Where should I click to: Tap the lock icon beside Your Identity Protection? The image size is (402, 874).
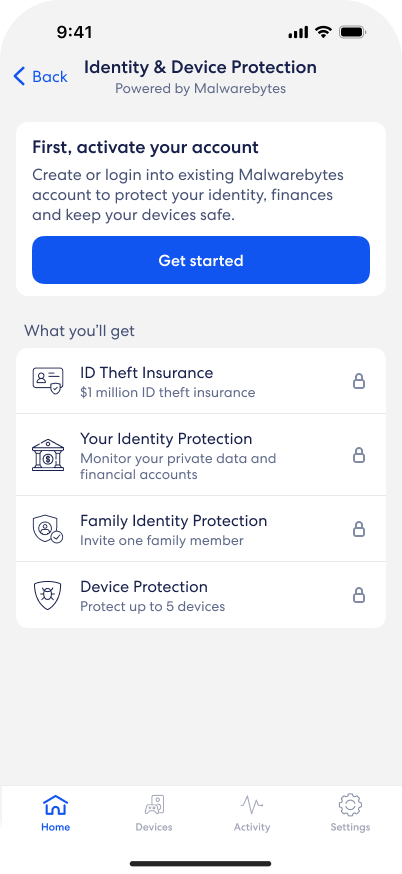click(359, 455)
